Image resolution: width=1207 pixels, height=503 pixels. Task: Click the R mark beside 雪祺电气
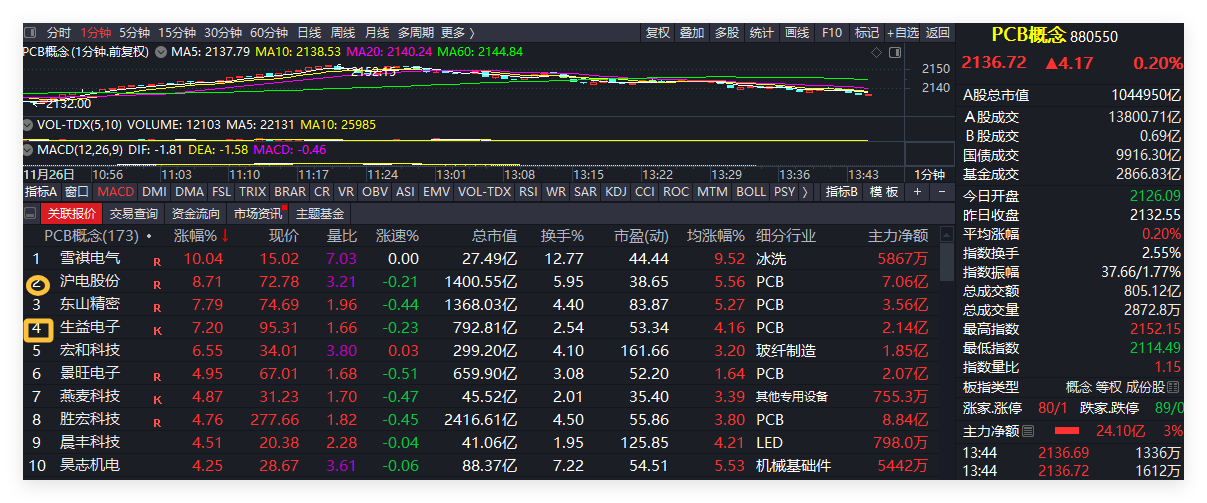[x=157, y=261]
